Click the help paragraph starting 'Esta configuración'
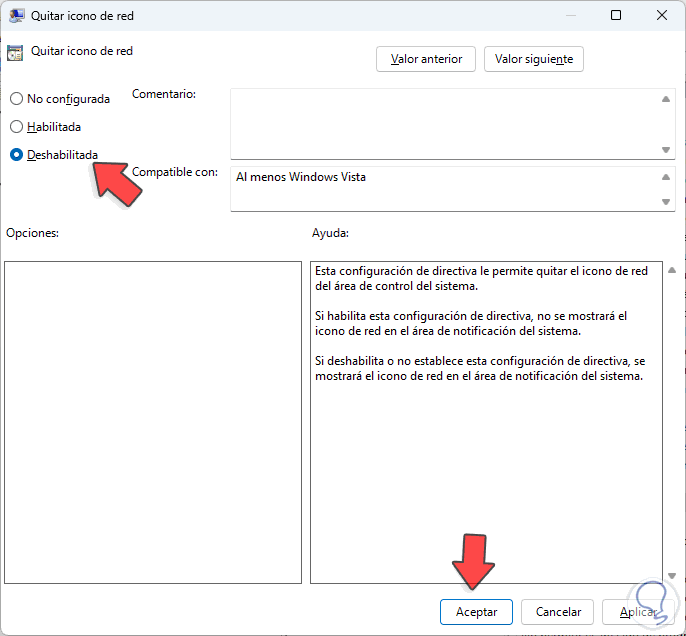The width and height of the screenshot is (686, 636). click(481, 279)
